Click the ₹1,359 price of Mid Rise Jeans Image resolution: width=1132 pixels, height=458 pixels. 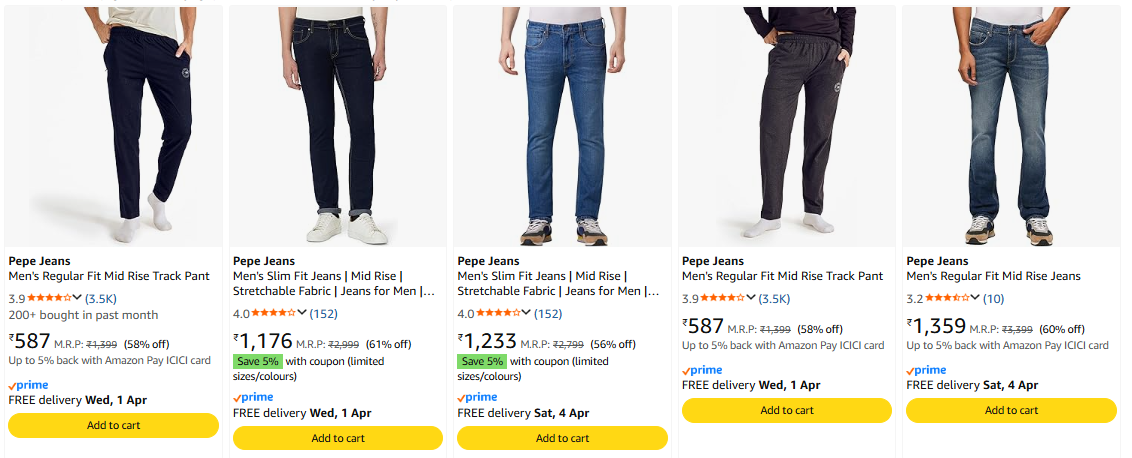pyautogui.click(x=937, y=326)
